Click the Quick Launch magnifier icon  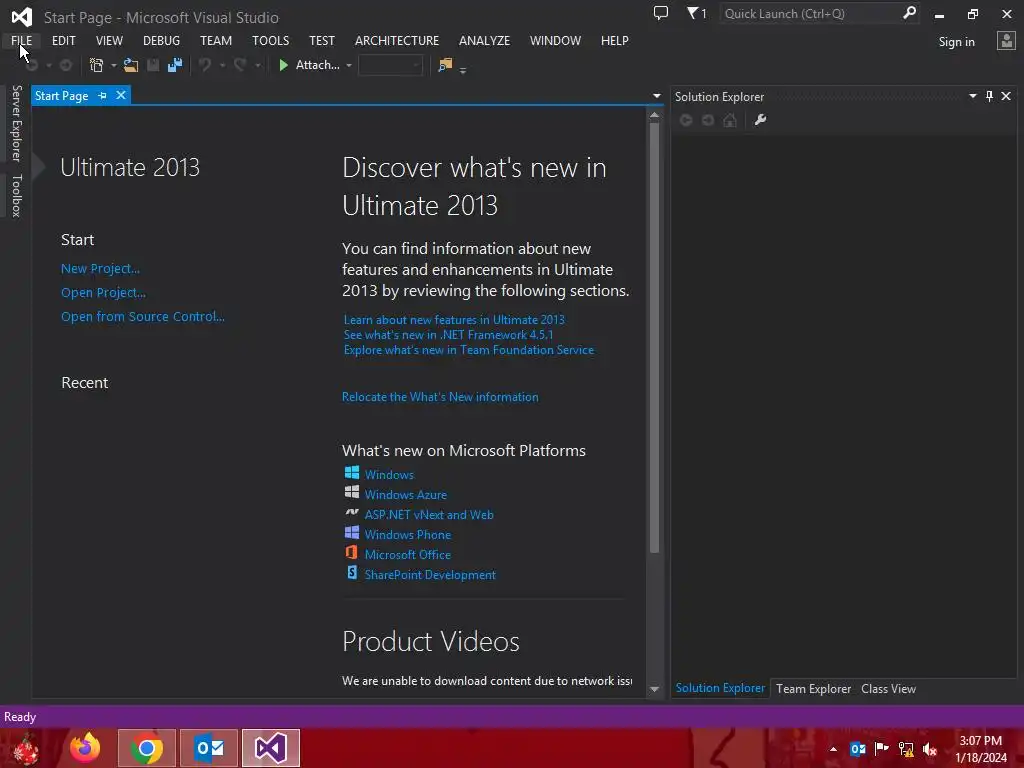coord(909,13)
